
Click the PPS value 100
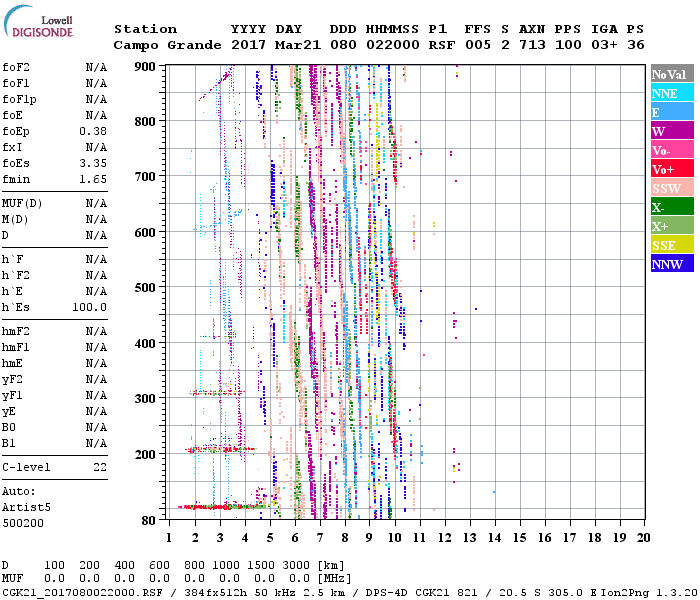coord(568,45)
